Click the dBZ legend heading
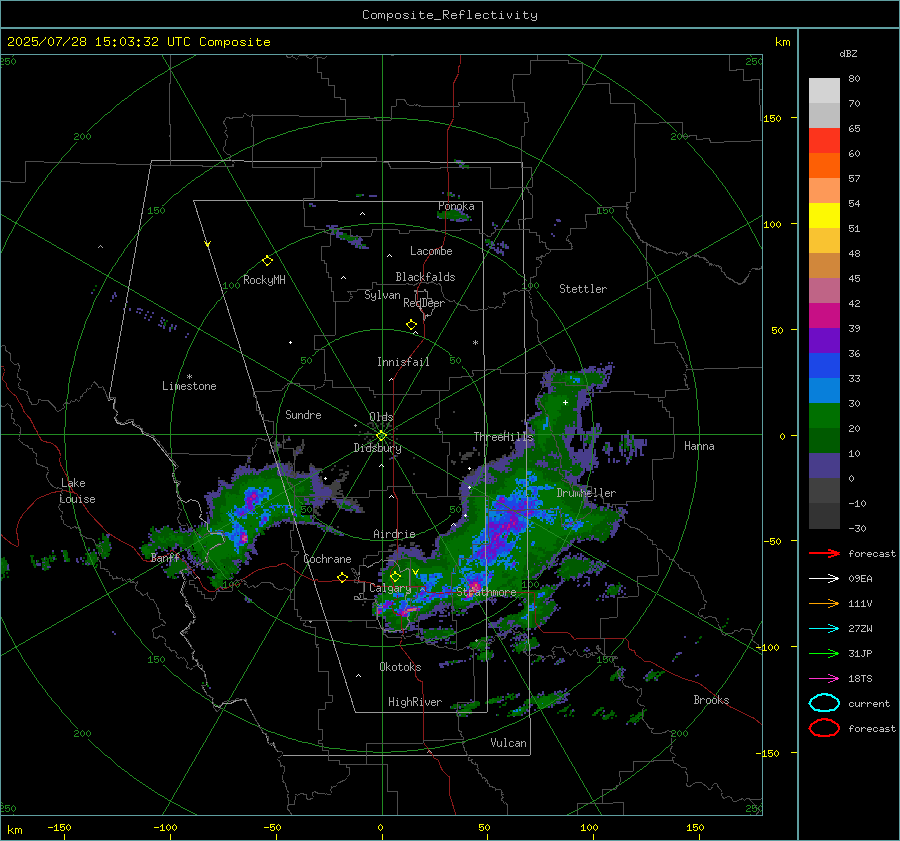 click(x=848, y=53)
